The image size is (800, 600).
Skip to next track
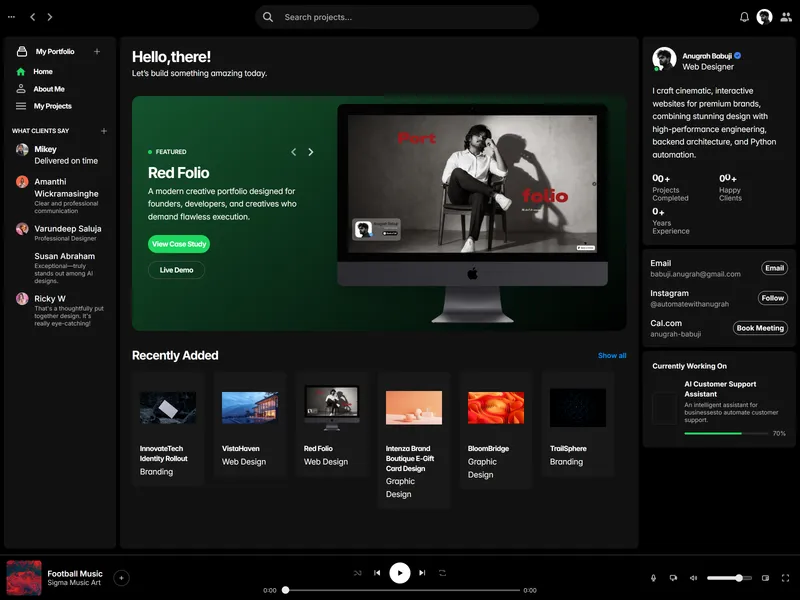click(422, 573)
